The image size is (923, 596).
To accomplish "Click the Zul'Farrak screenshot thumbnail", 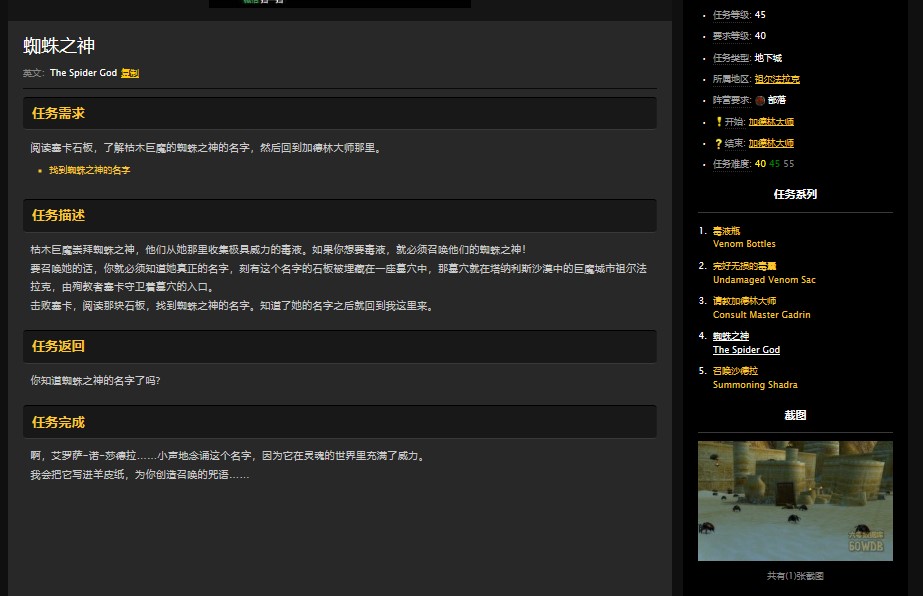I will pyautogui.click(x=795, y=500).
